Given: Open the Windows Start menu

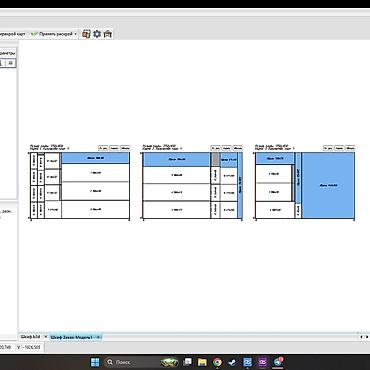Looking at the screenshot, I should 95,362.
